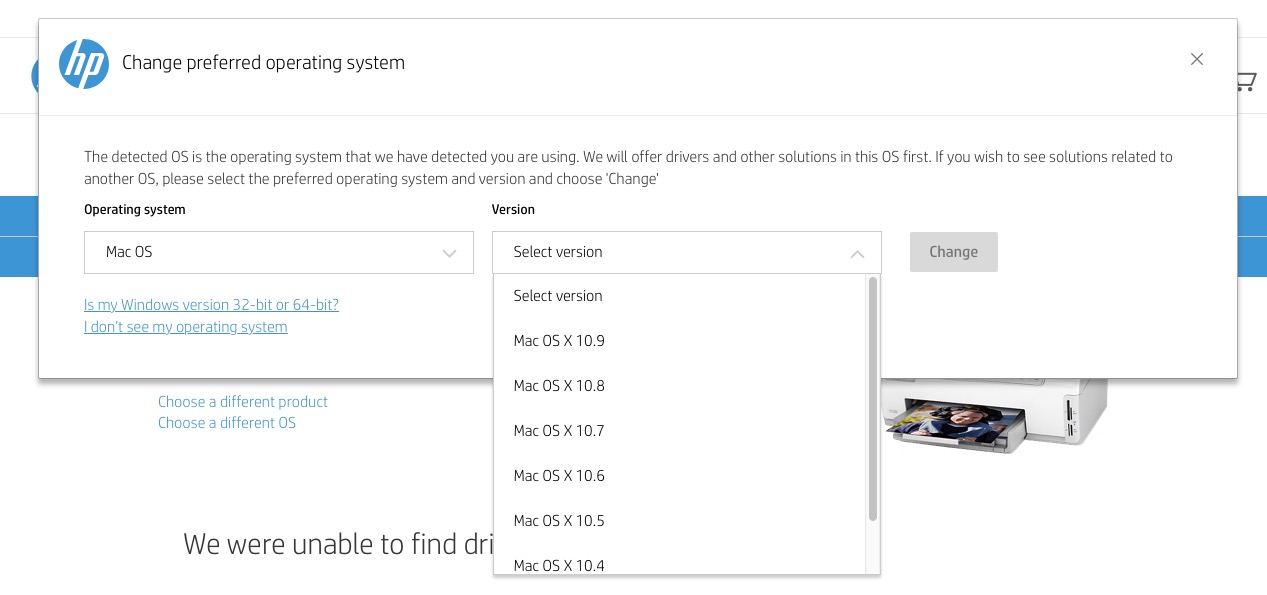Select Mac OS X 10.5 option
Screen dimensions: 1267x595
point(559,521)
